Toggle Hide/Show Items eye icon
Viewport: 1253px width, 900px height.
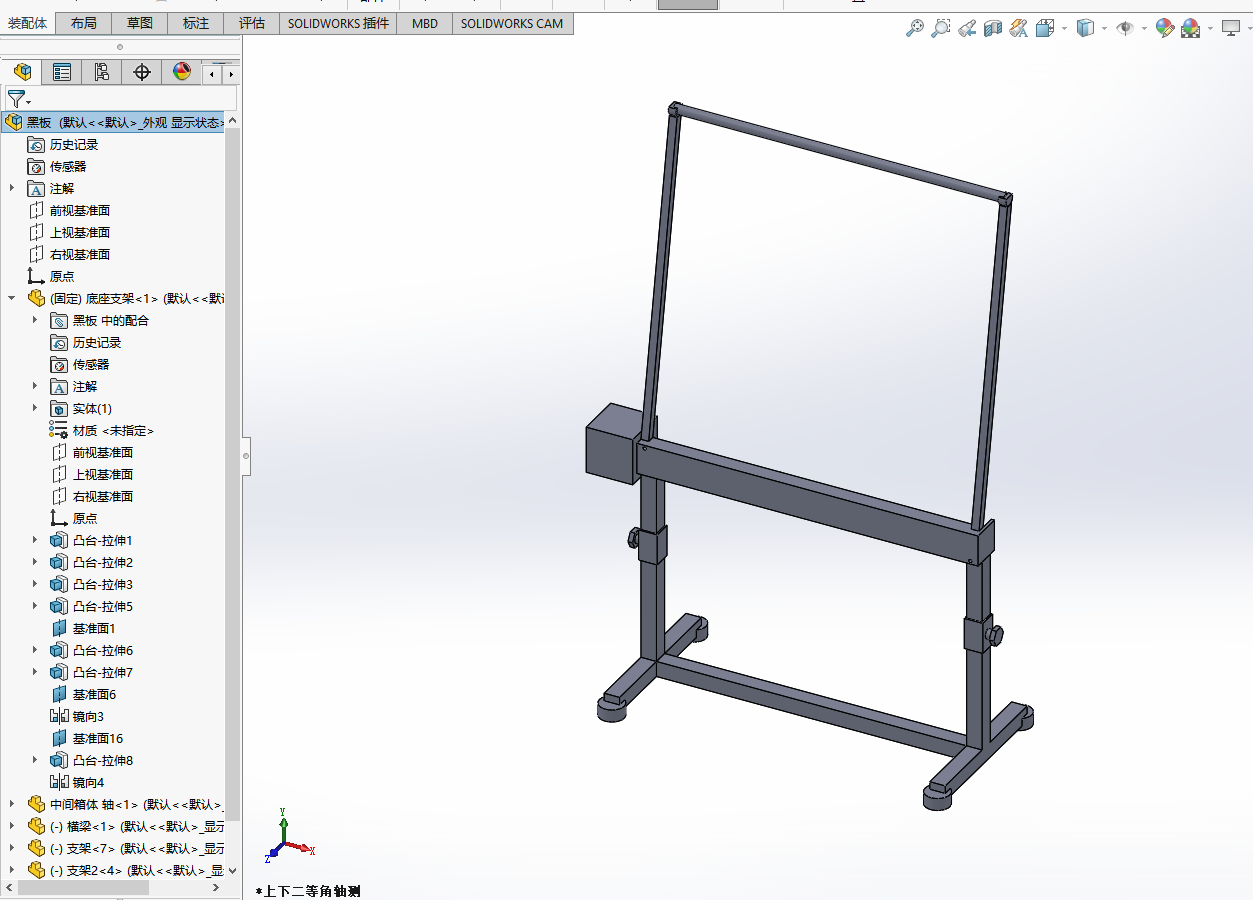1125,29
